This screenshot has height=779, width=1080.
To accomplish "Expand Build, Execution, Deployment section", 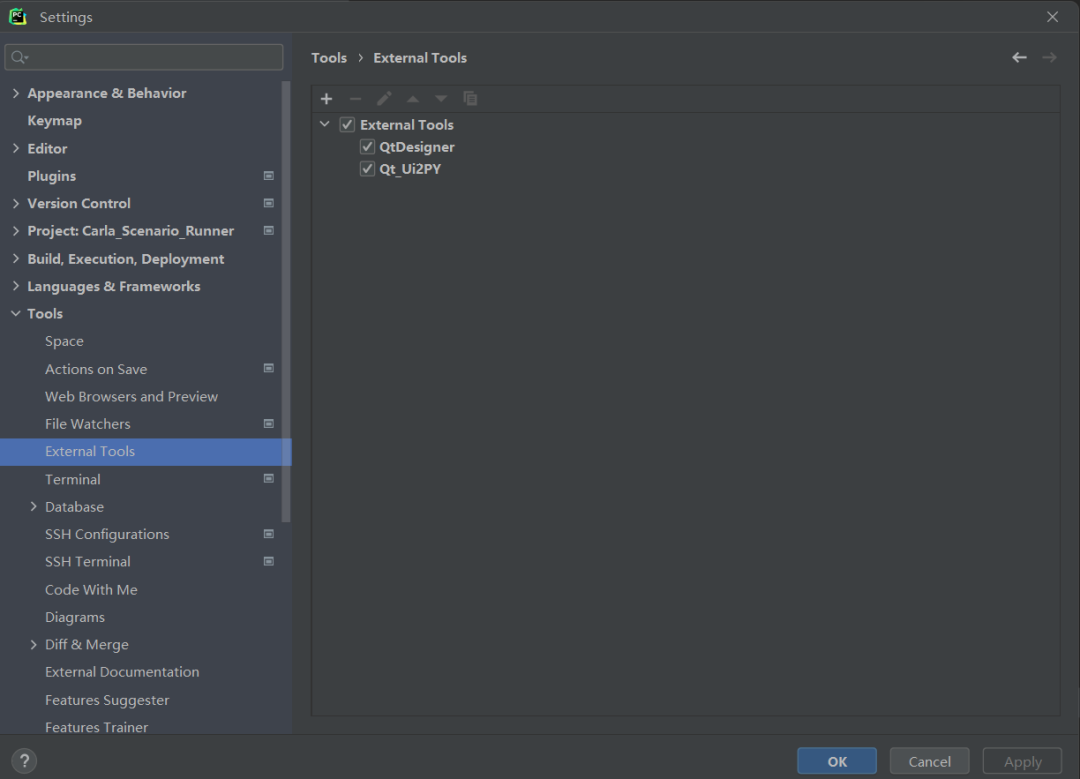I will pos(16,258).
